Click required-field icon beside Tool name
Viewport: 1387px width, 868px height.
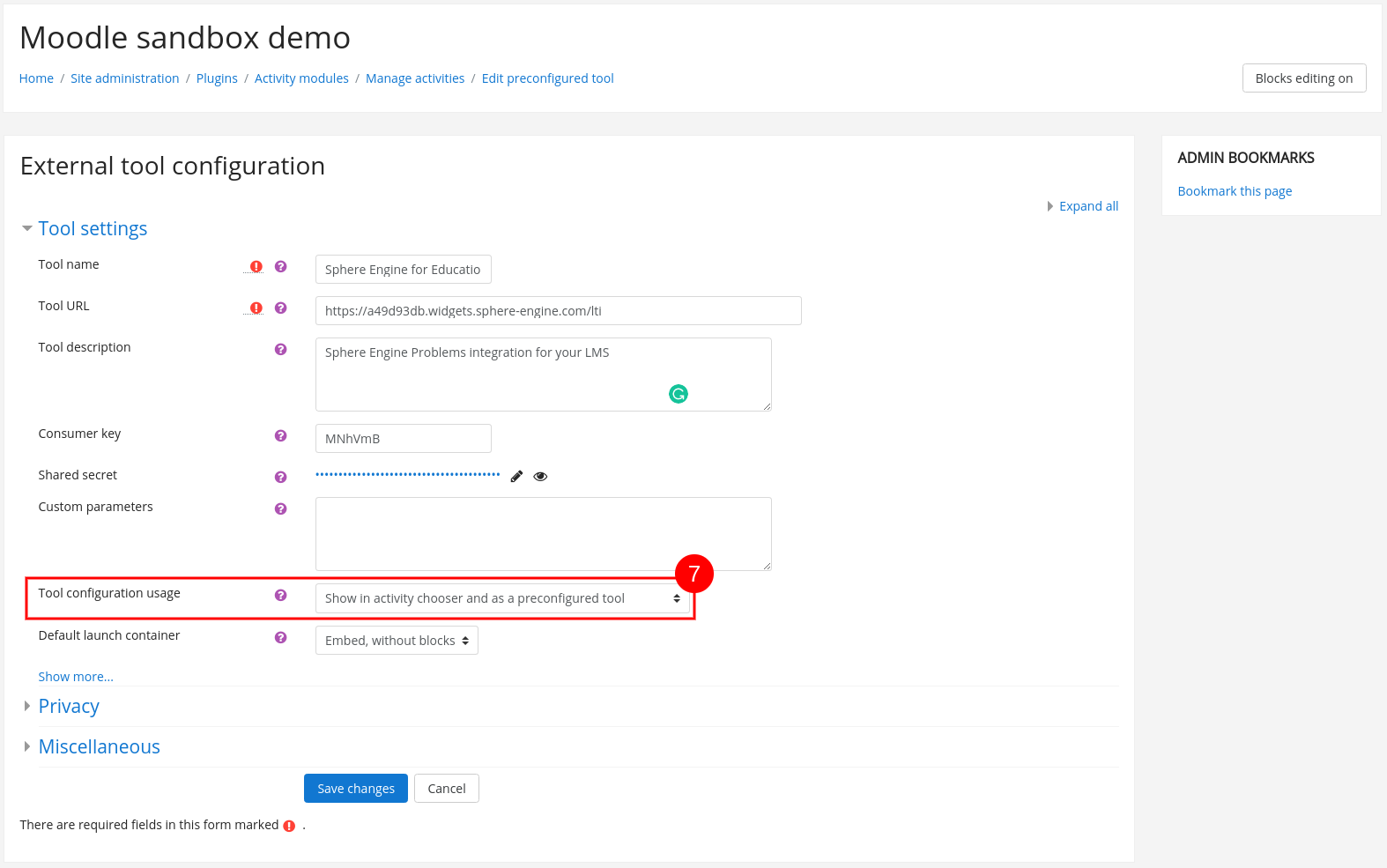[x=256, y=266]
